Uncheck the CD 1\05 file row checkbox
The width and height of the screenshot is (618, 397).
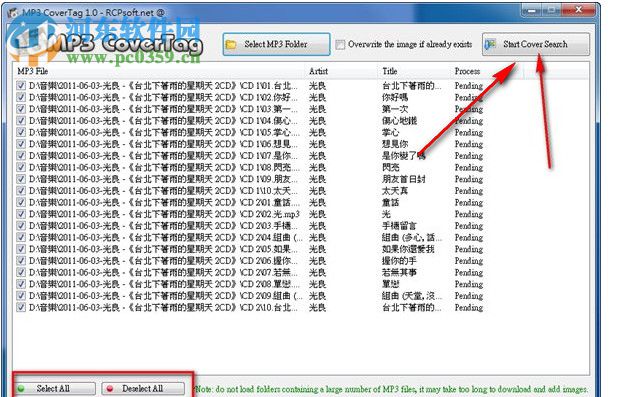21,132
